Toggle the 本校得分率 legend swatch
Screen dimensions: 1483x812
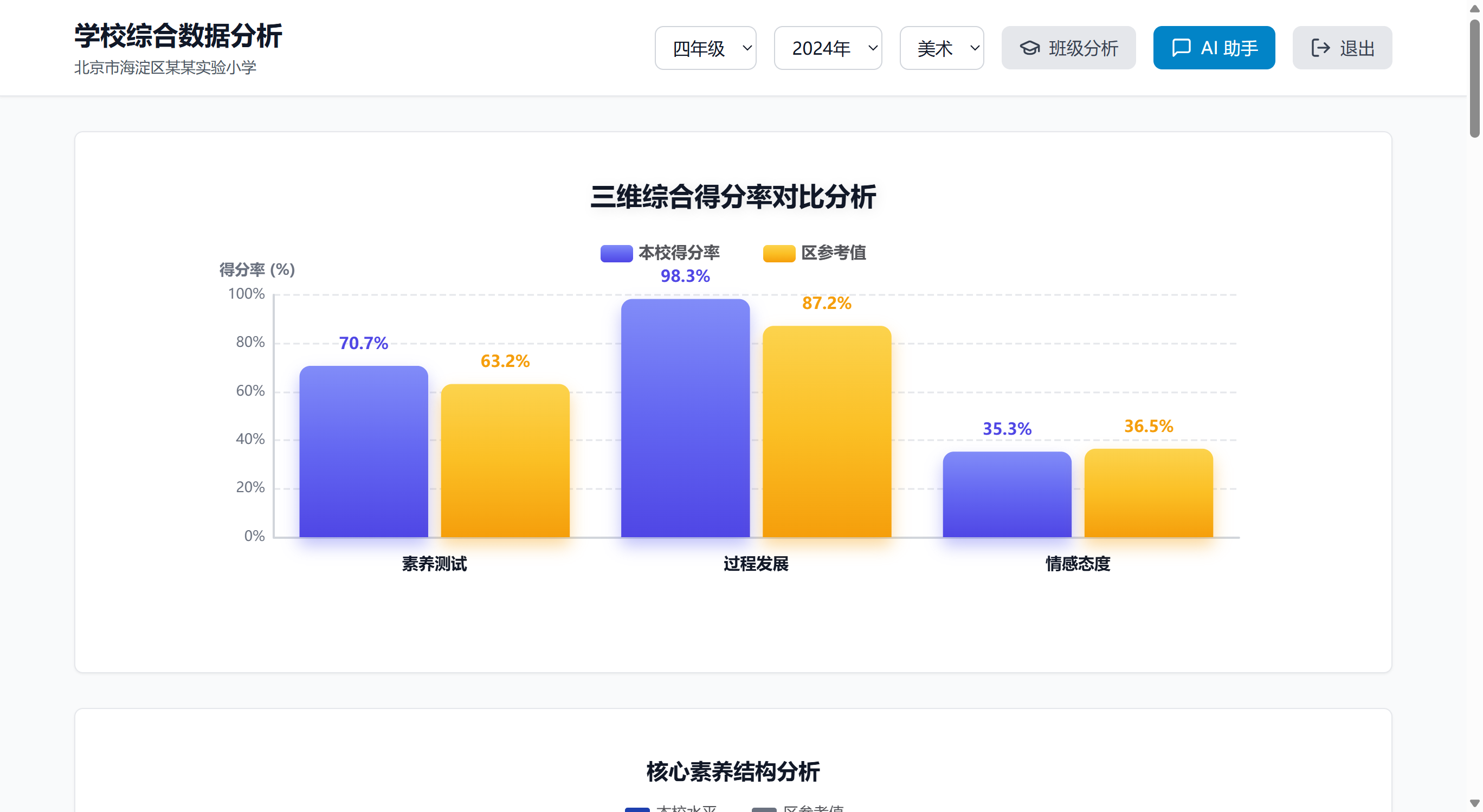[617, 253]
